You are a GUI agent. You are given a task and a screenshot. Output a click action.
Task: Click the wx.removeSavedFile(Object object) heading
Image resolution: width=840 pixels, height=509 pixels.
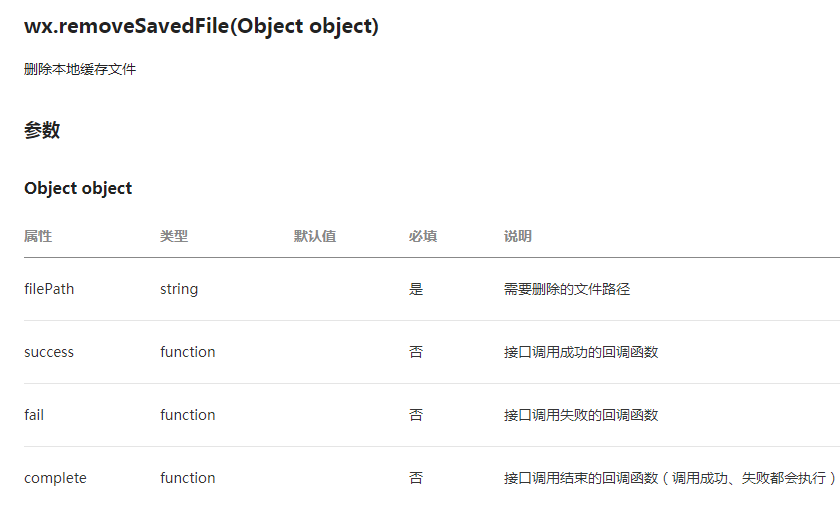[201, 26]
